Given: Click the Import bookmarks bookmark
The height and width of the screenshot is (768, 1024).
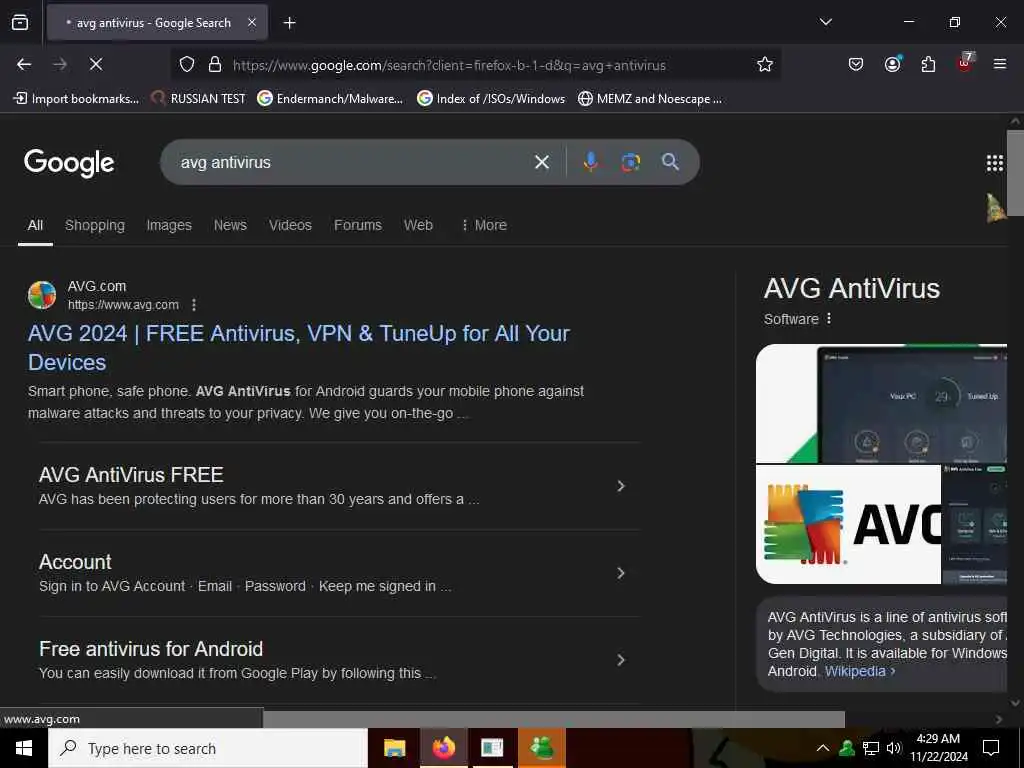Looking at the screenshot, I should [x=76, y=99].
